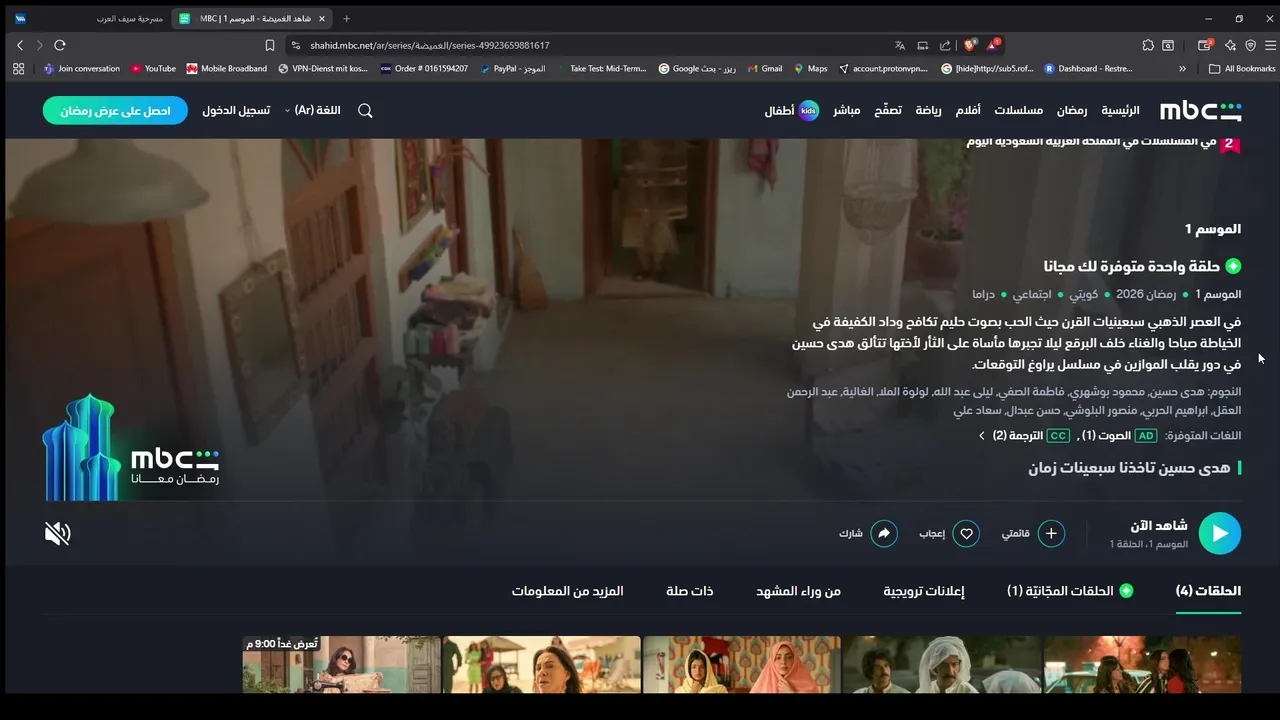The width and height of the screenshot is (1280, 720).
Task: Select the المزيد من المعلومات tab
Action: pos(568,591)
